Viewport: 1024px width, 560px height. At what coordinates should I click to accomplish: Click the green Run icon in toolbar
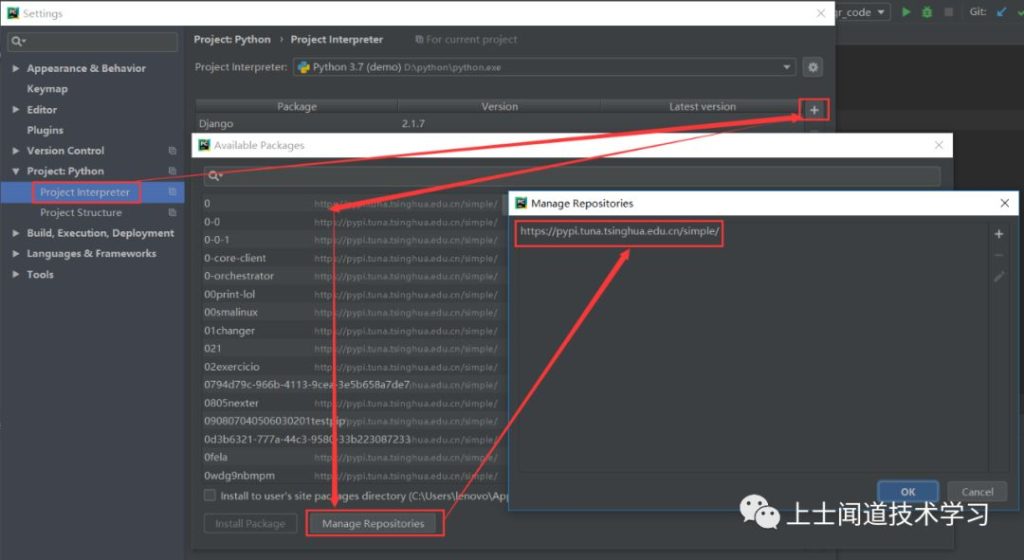coord(906,12)
